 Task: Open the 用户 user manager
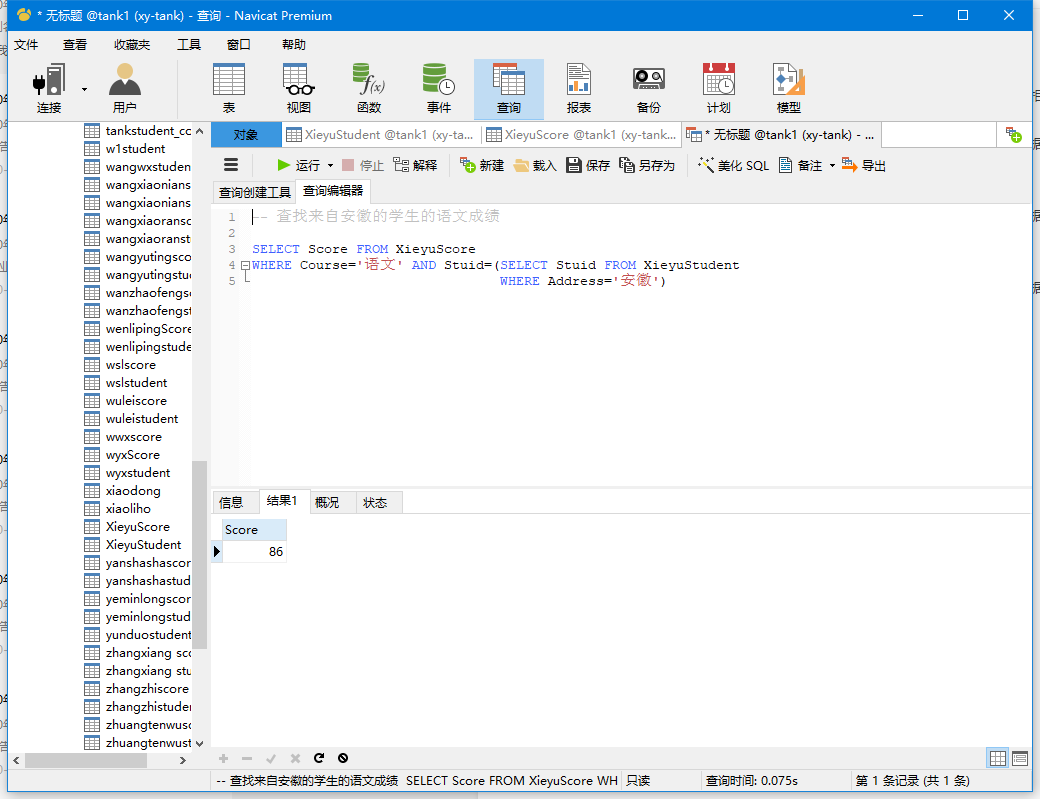click(125, 88)
